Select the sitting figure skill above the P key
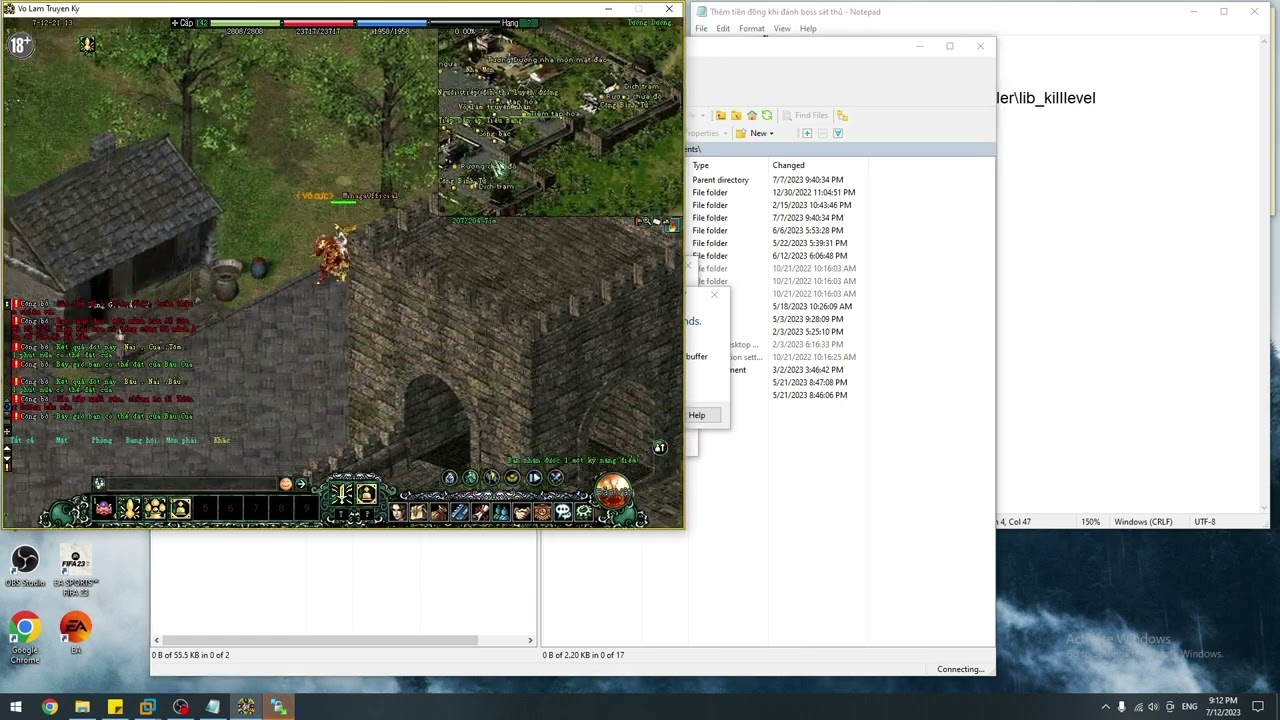Image resolution: width=1280 pixels, height=720 pixels. click(367, 493)
